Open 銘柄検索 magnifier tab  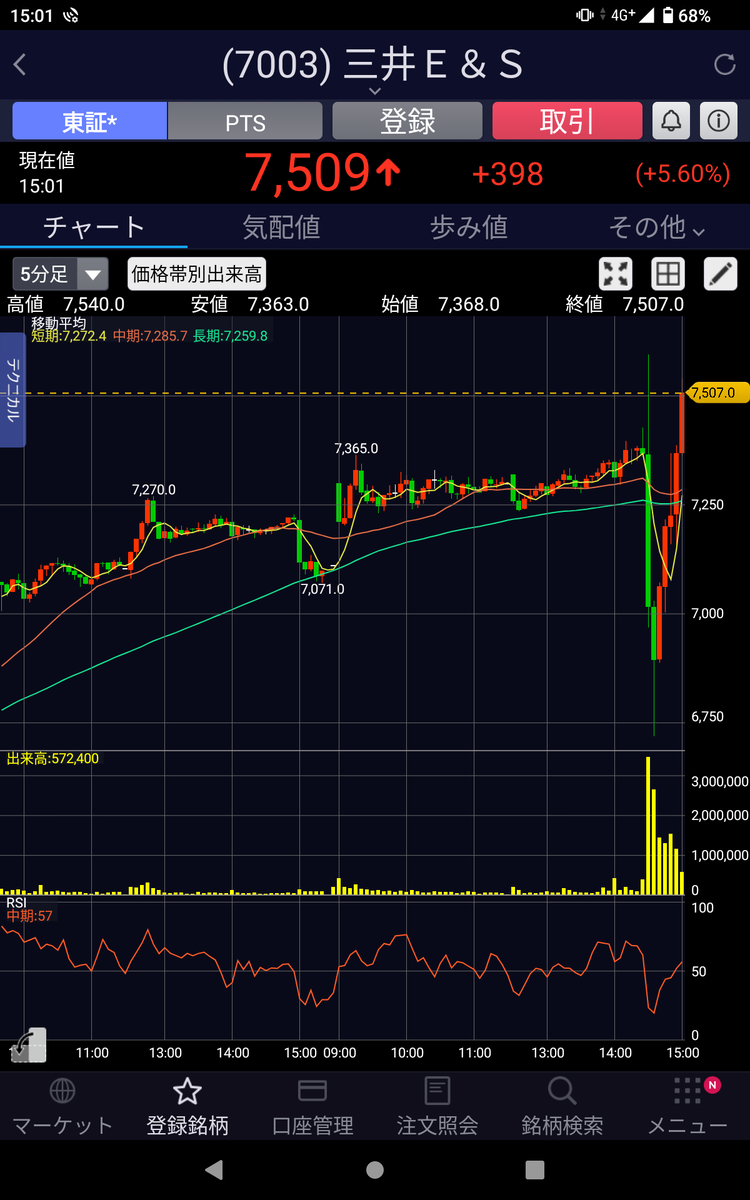[562, 1108]
